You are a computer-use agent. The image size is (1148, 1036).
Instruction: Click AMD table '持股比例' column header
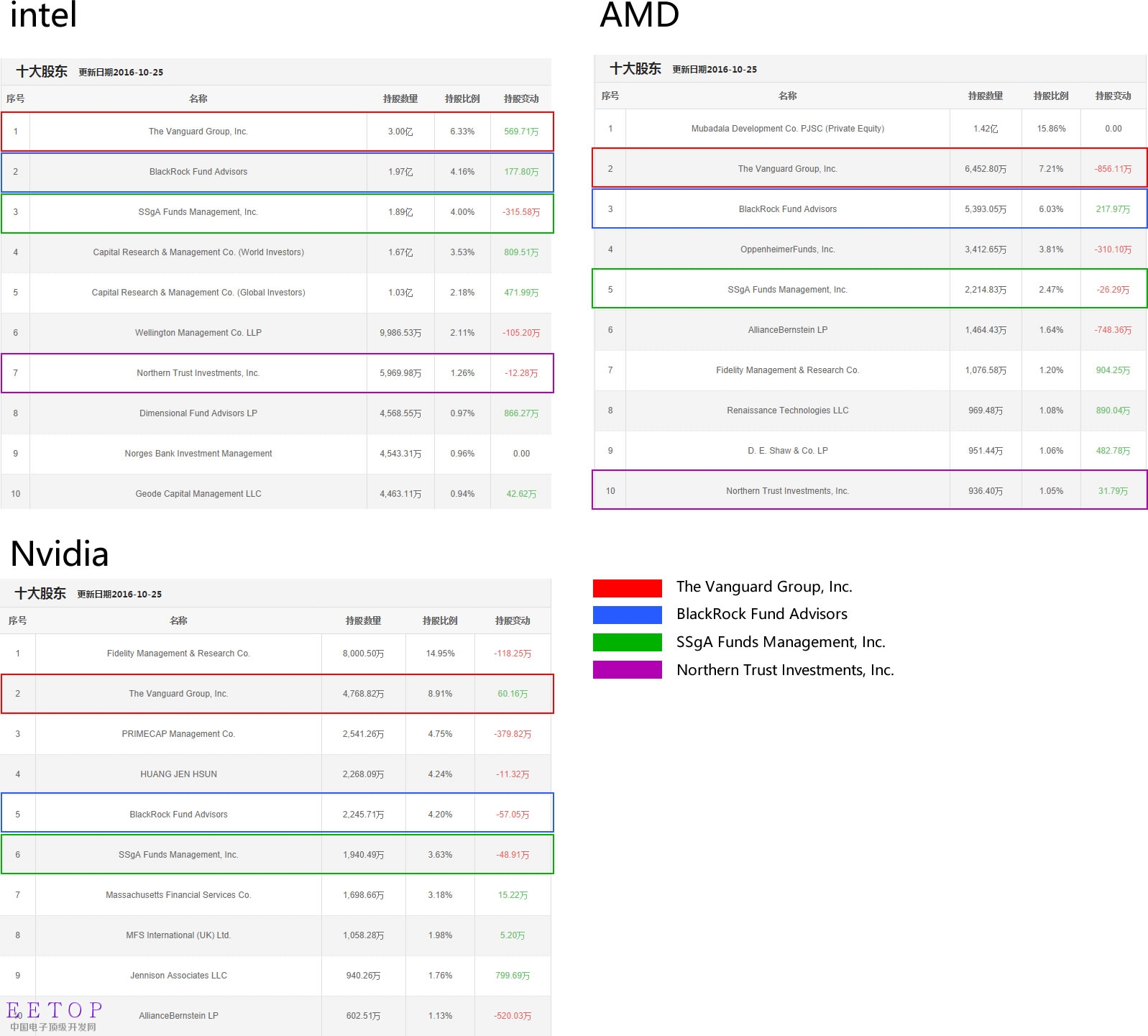pyautogui.click(x=1051, y=96)
